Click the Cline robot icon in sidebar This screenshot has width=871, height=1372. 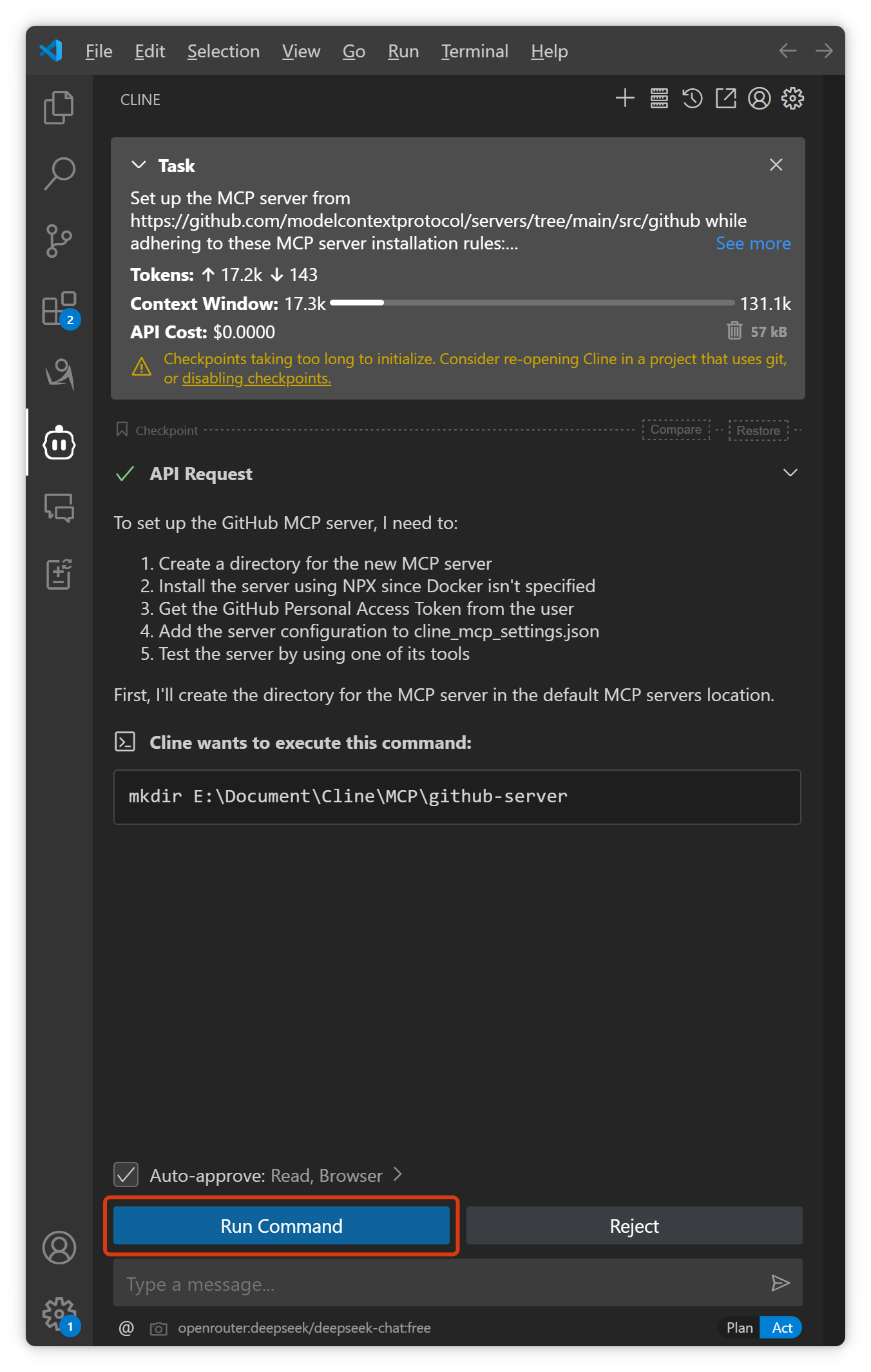pos(59,443)
